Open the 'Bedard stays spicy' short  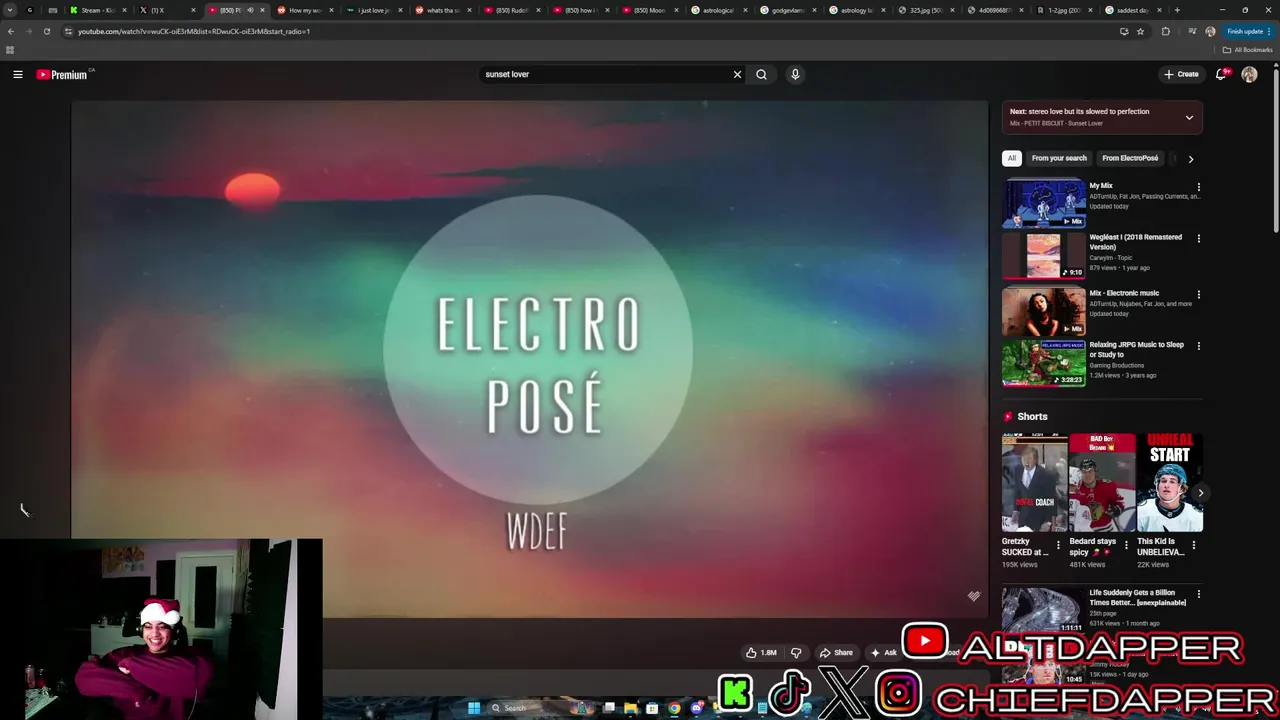point(1102,482)
